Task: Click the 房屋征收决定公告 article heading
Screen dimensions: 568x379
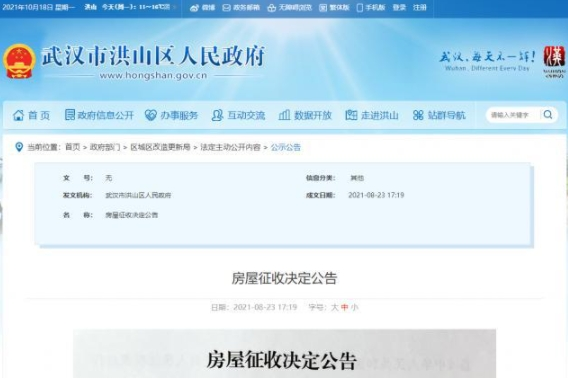Action: click(284, 278)
